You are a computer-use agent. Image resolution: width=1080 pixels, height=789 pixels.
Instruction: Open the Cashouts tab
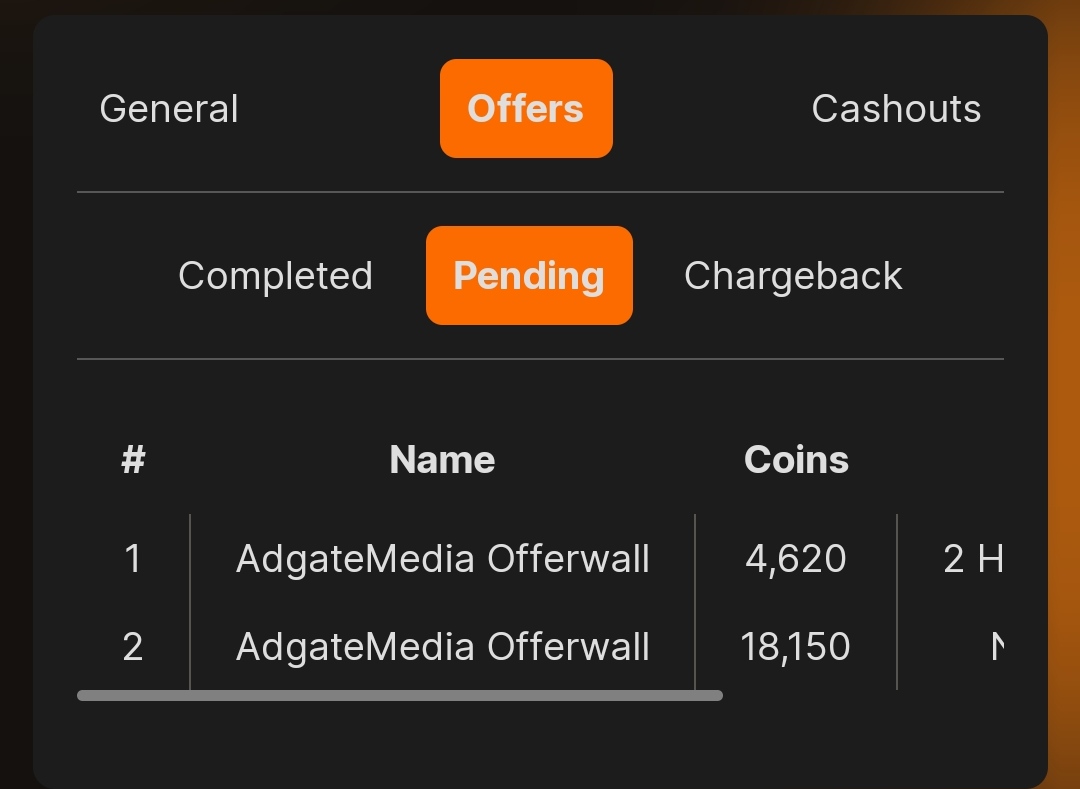(x=896, y=109)
